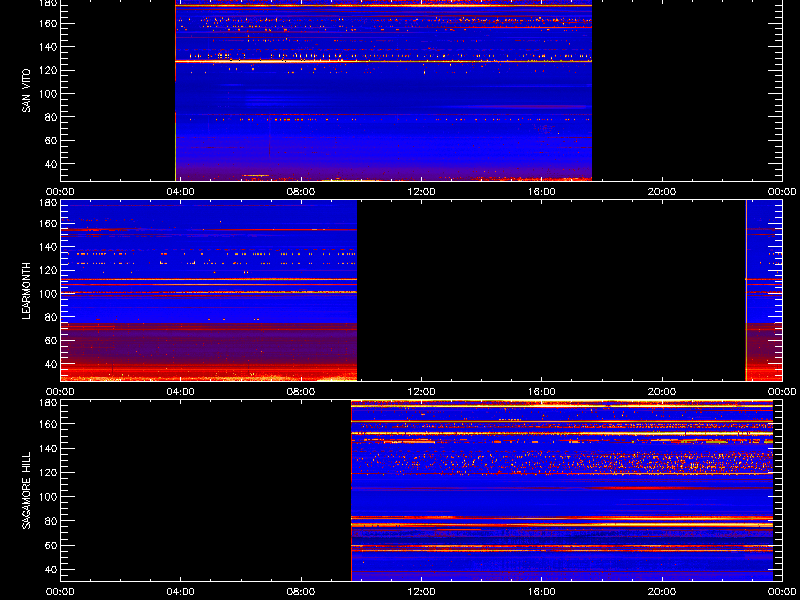This screenshot has width=800, height=600.
Task: Click the 160 frequency tick on San Vito axis
Action: click(x=48, y=23)
